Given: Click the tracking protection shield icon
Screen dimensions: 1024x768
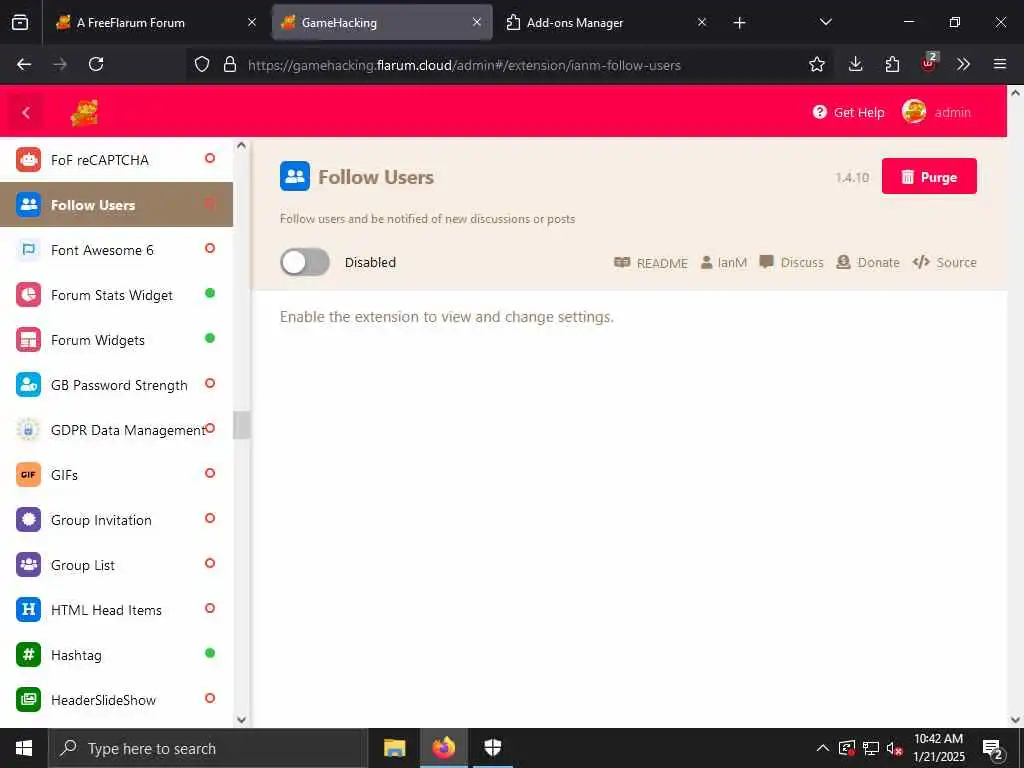Looking at the screenshot, I should point(202,64).
